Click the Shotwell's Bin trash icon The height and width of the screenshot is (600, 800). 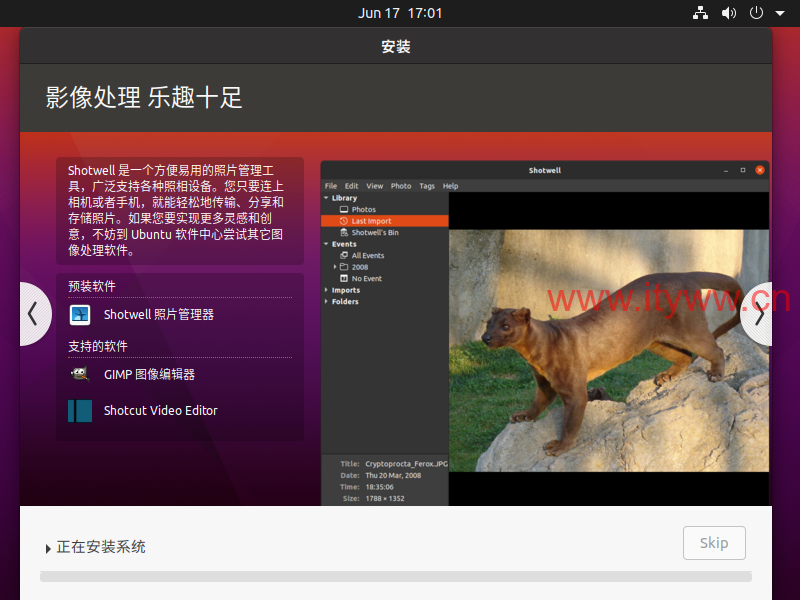[x=344, y=233]
